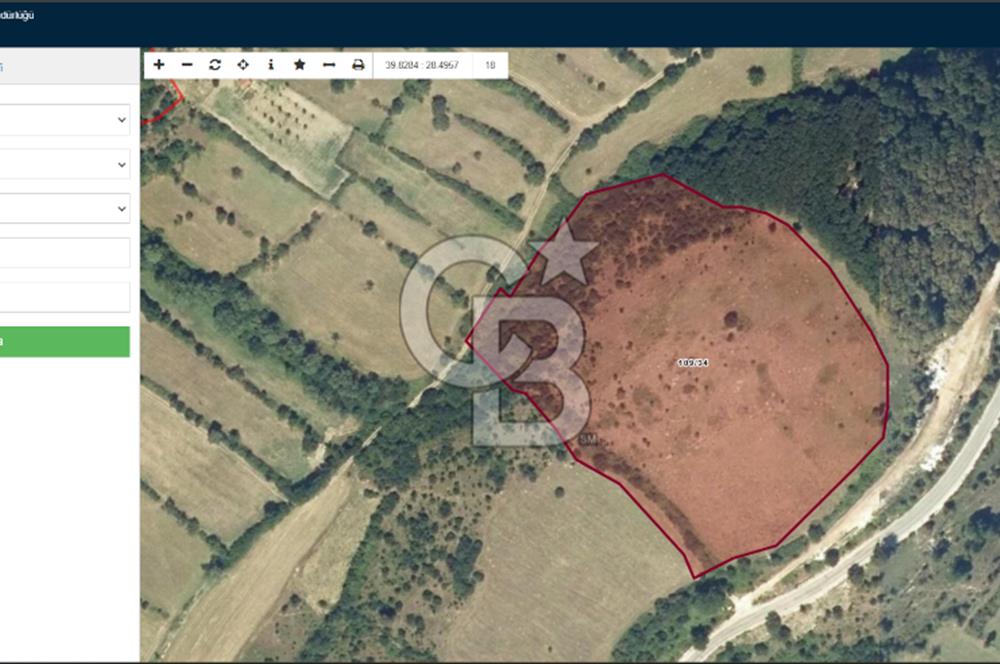Refresh the map with circular arrows icon

215,65
